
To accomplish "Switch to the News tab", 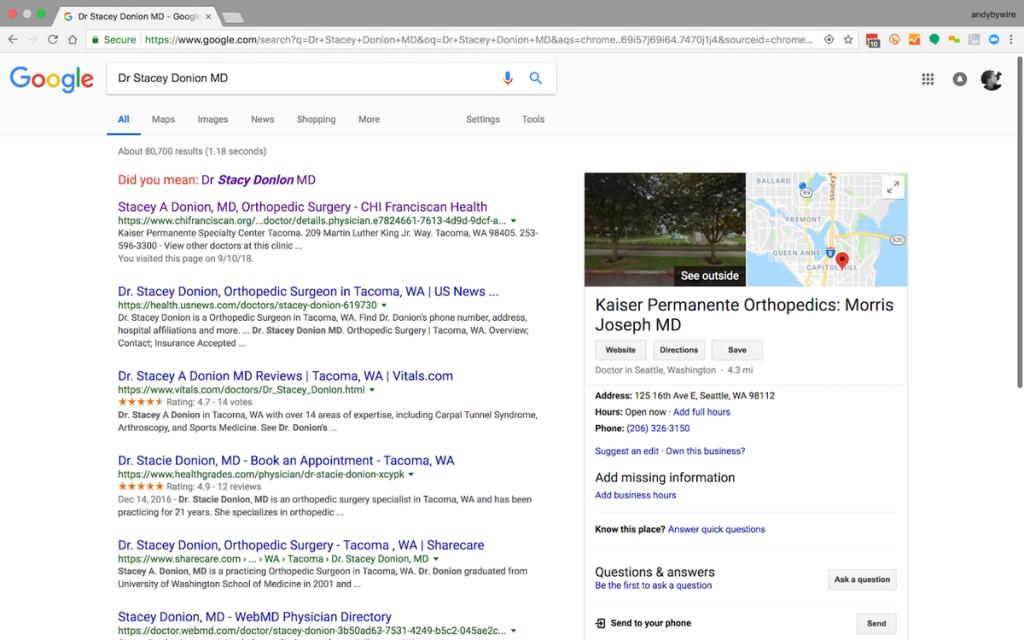I will 263,120.
